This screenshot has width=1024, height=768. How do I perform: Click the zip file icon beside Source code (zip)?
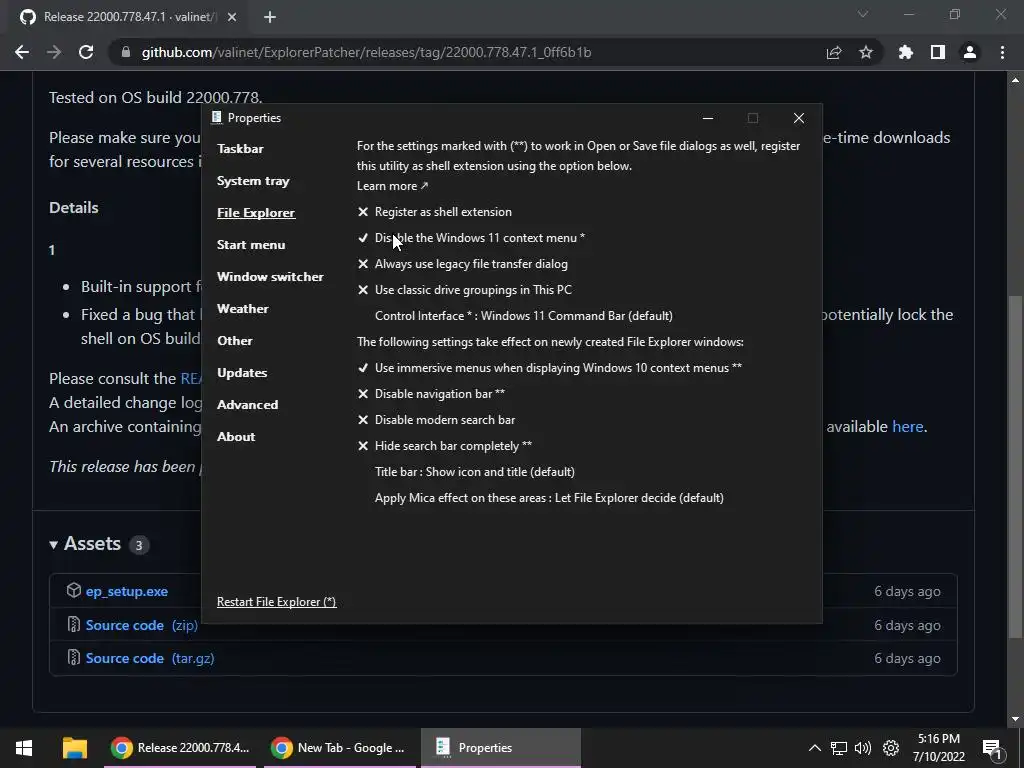point(74,624)
